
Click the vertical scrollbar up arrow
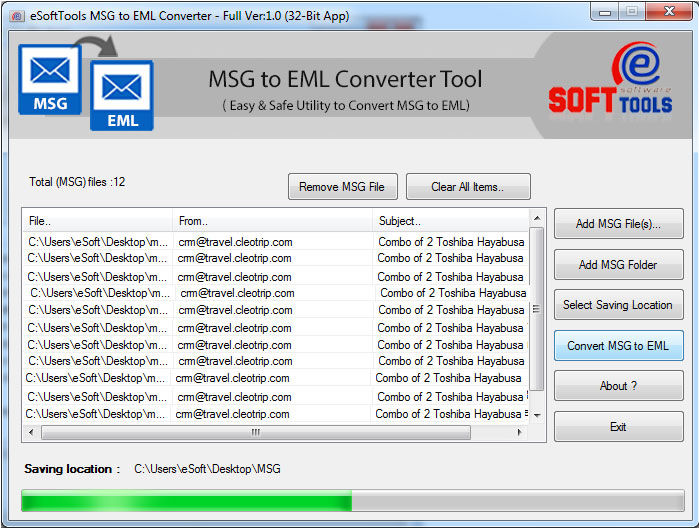(x=537, y=218)
